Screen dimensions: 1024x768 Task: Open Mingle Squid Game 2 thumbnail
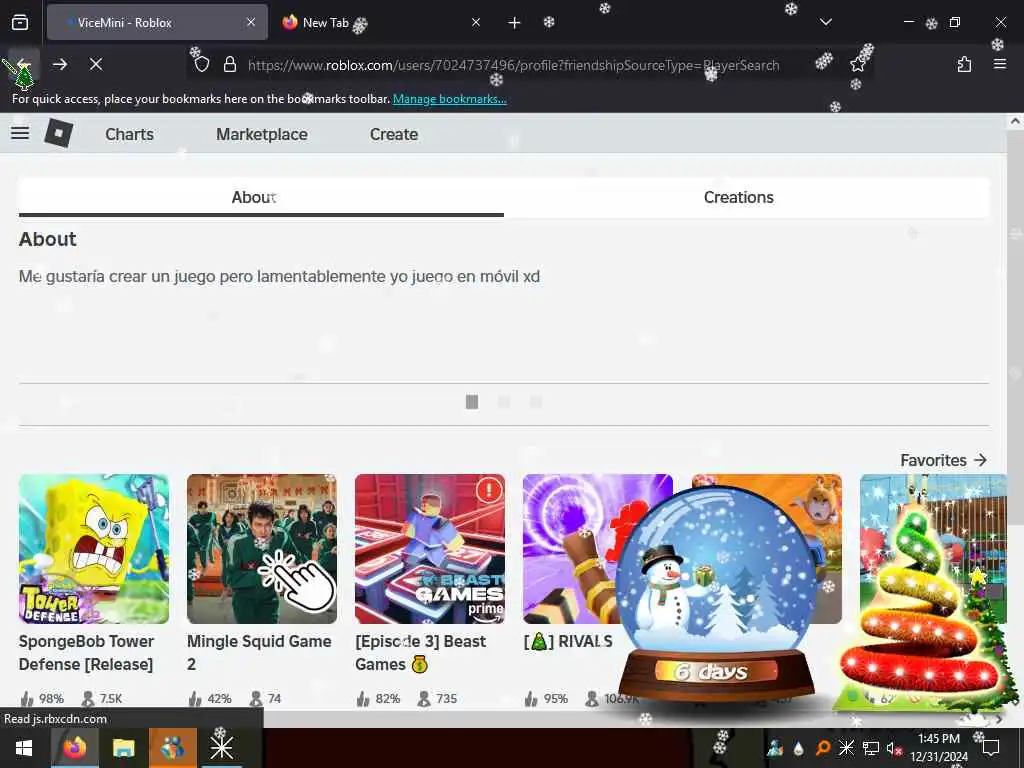coord(262,549)
